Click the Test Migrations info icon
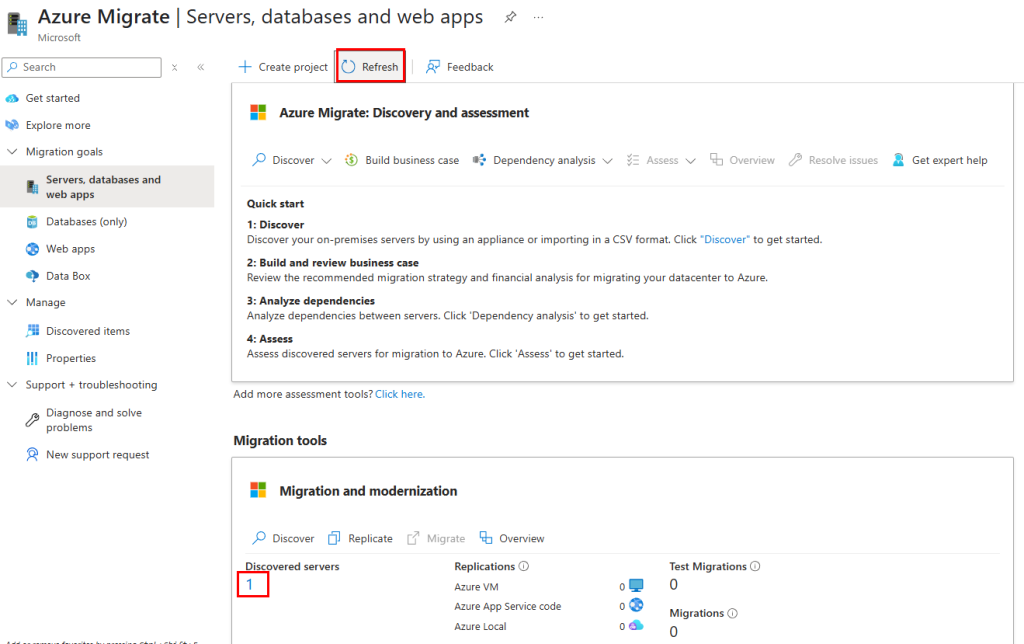The height and width of the screenshot is (644, 1024). click(x=755, y=566)
